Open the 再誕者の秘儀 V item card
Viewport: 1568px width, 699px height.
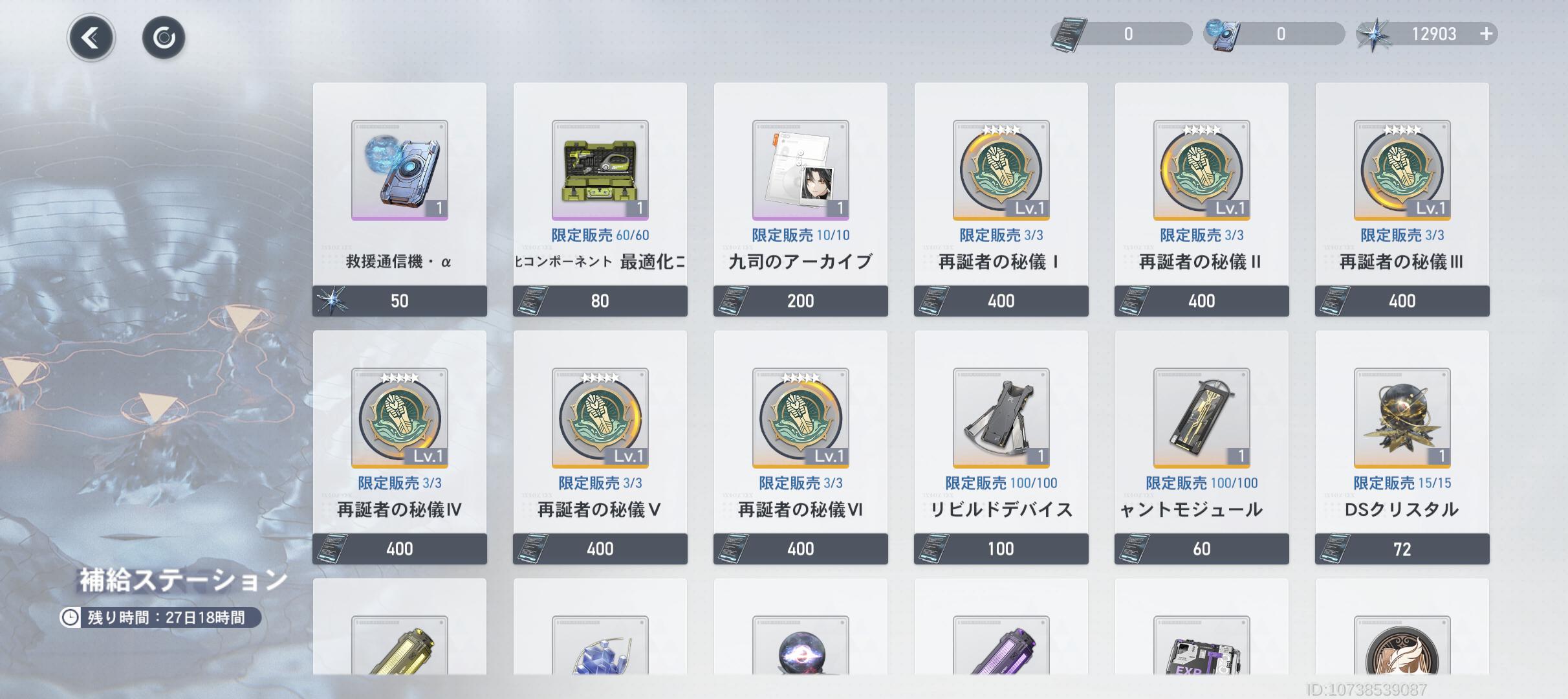[600, 447]
